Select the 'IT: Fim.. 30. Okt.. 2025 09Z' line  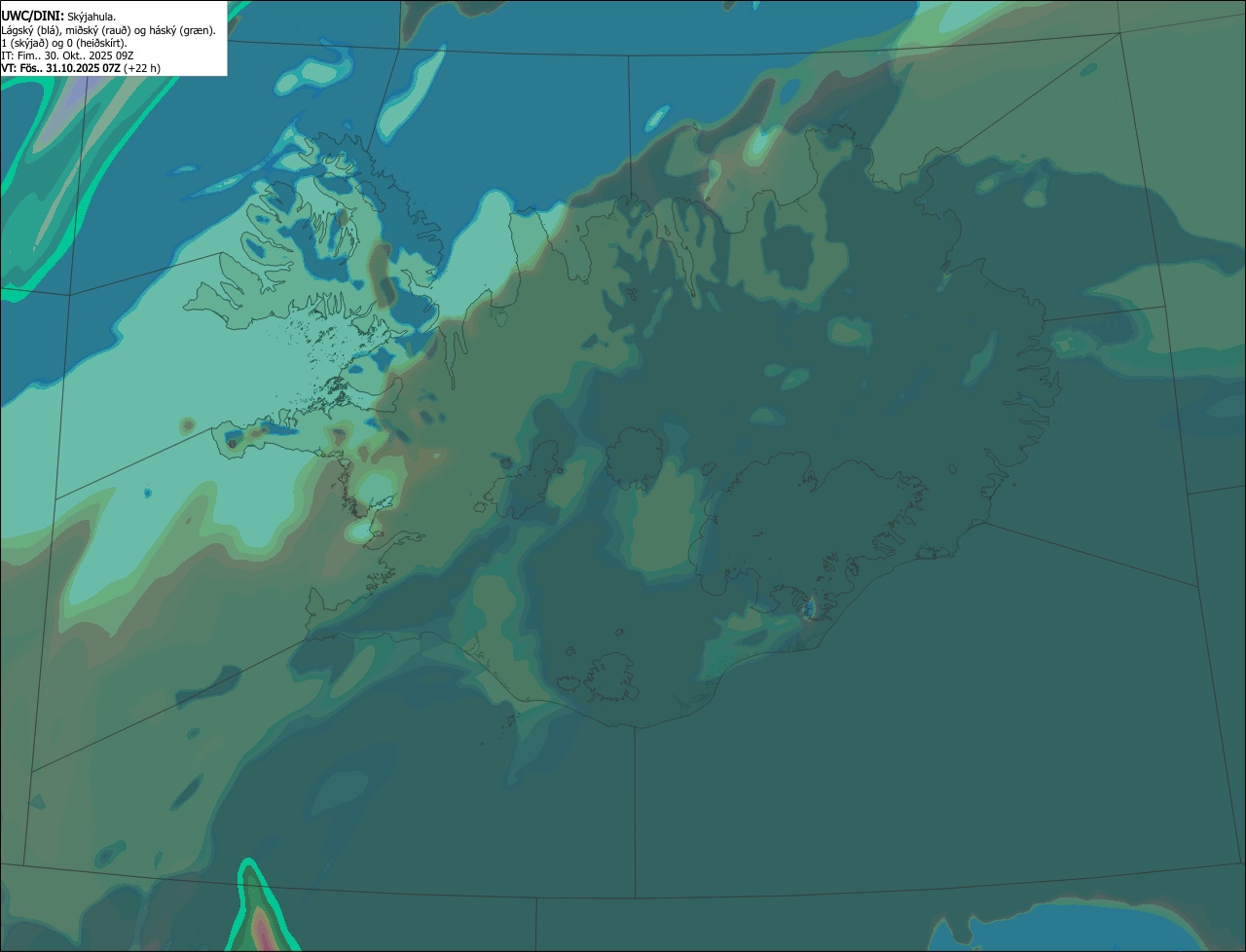[68, 55]
